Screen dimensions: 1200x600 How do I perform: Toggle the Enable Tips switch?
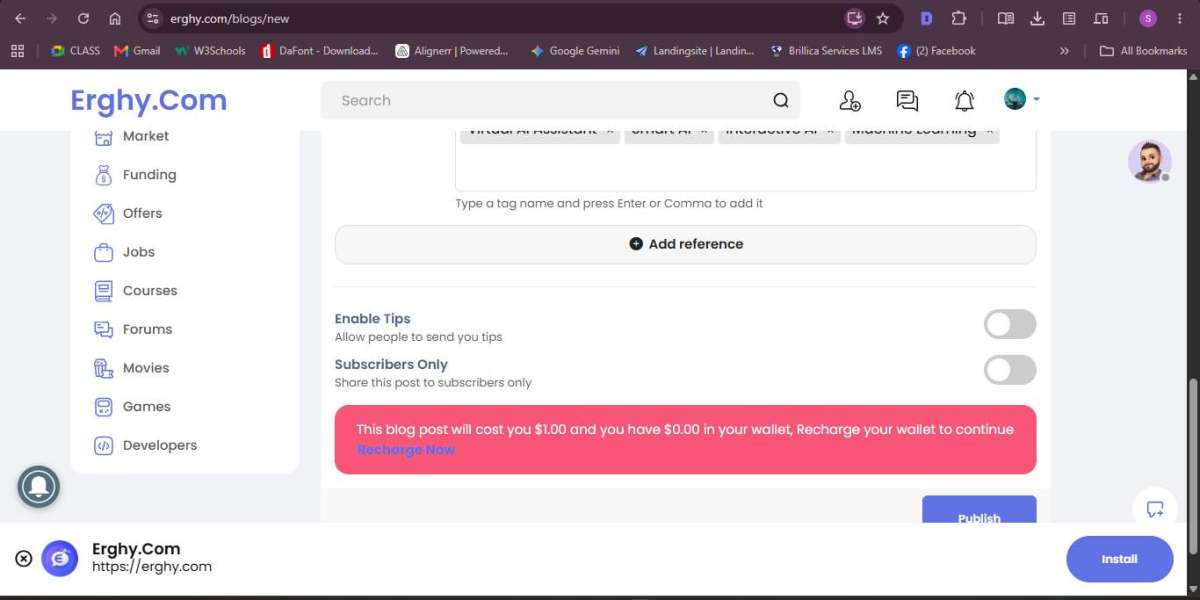pos(1010,324)
